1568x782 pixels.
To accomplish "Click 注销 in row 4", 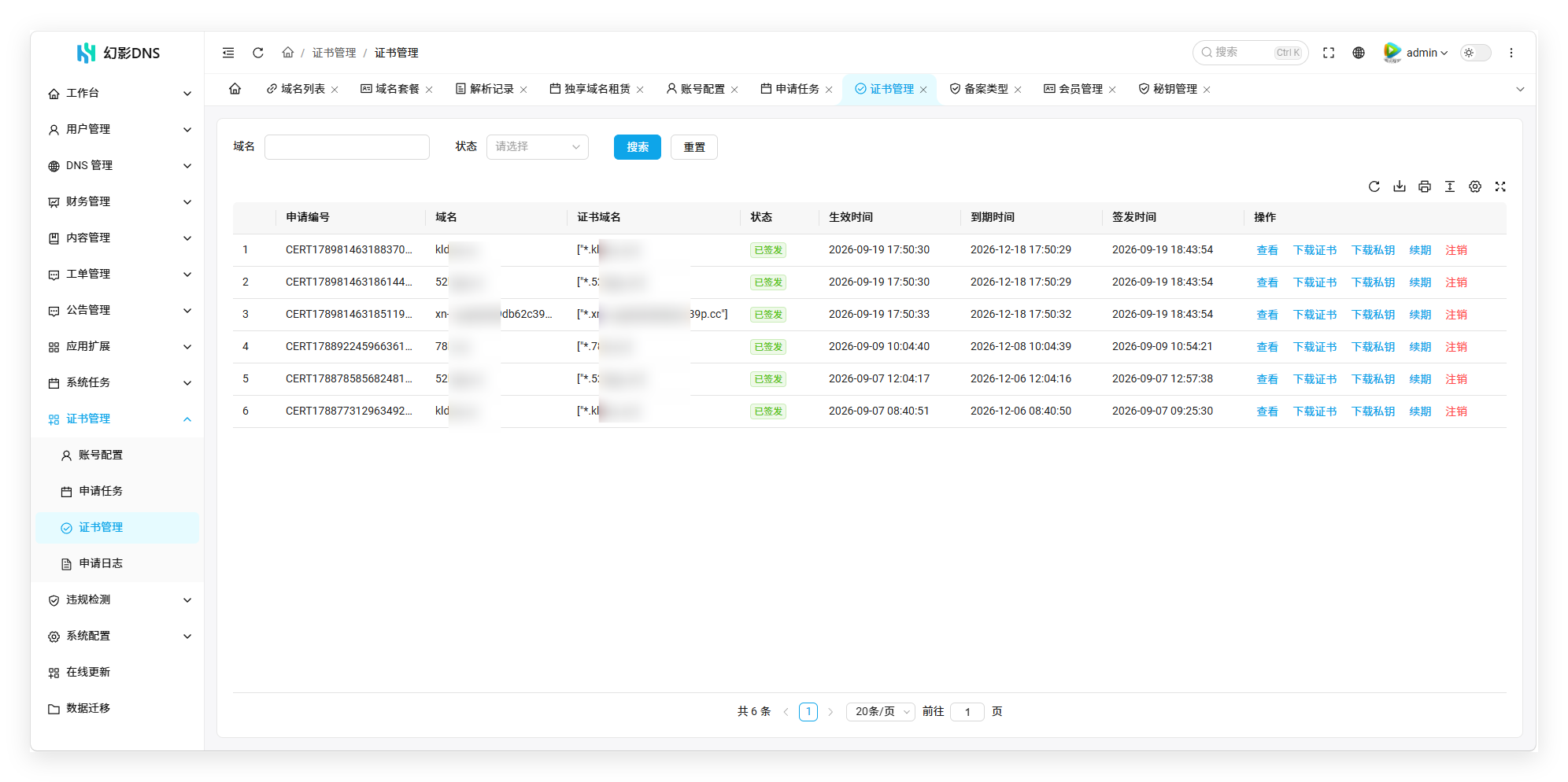I will 1456,347.
